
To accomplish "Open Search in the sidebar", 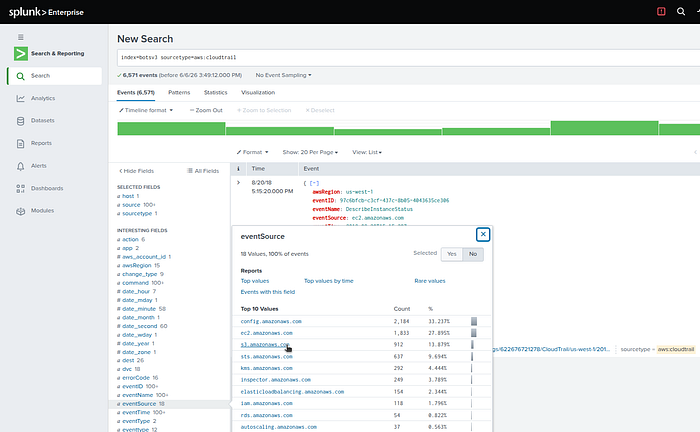I will [x=54, y=76].
